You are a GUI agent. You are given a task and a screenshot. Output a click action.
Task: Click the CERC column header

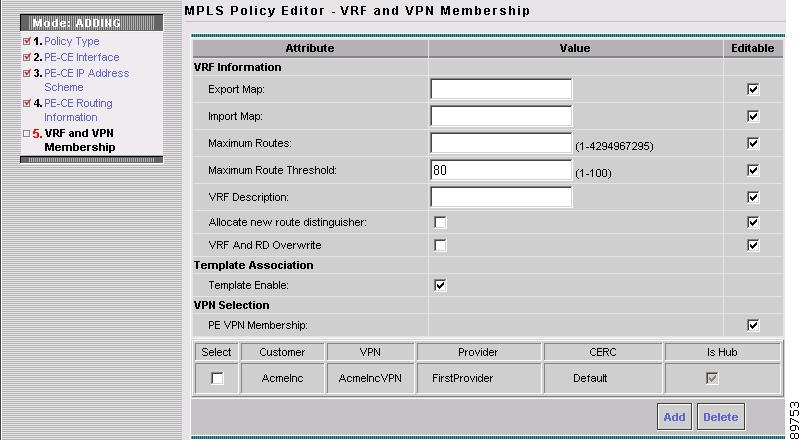coord(603,352)
